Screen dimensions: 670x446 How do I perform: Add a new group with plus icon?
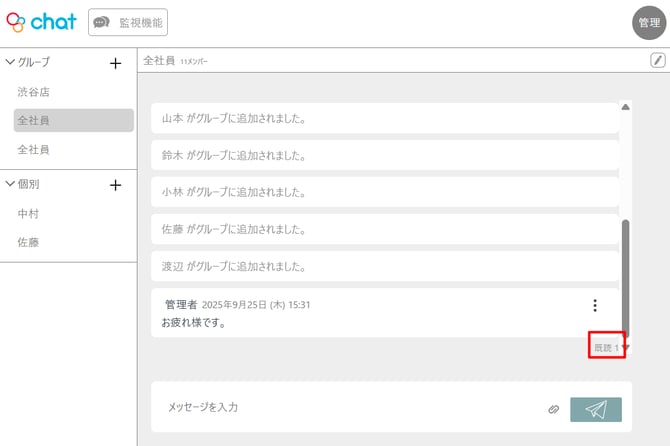pos(115,63)
